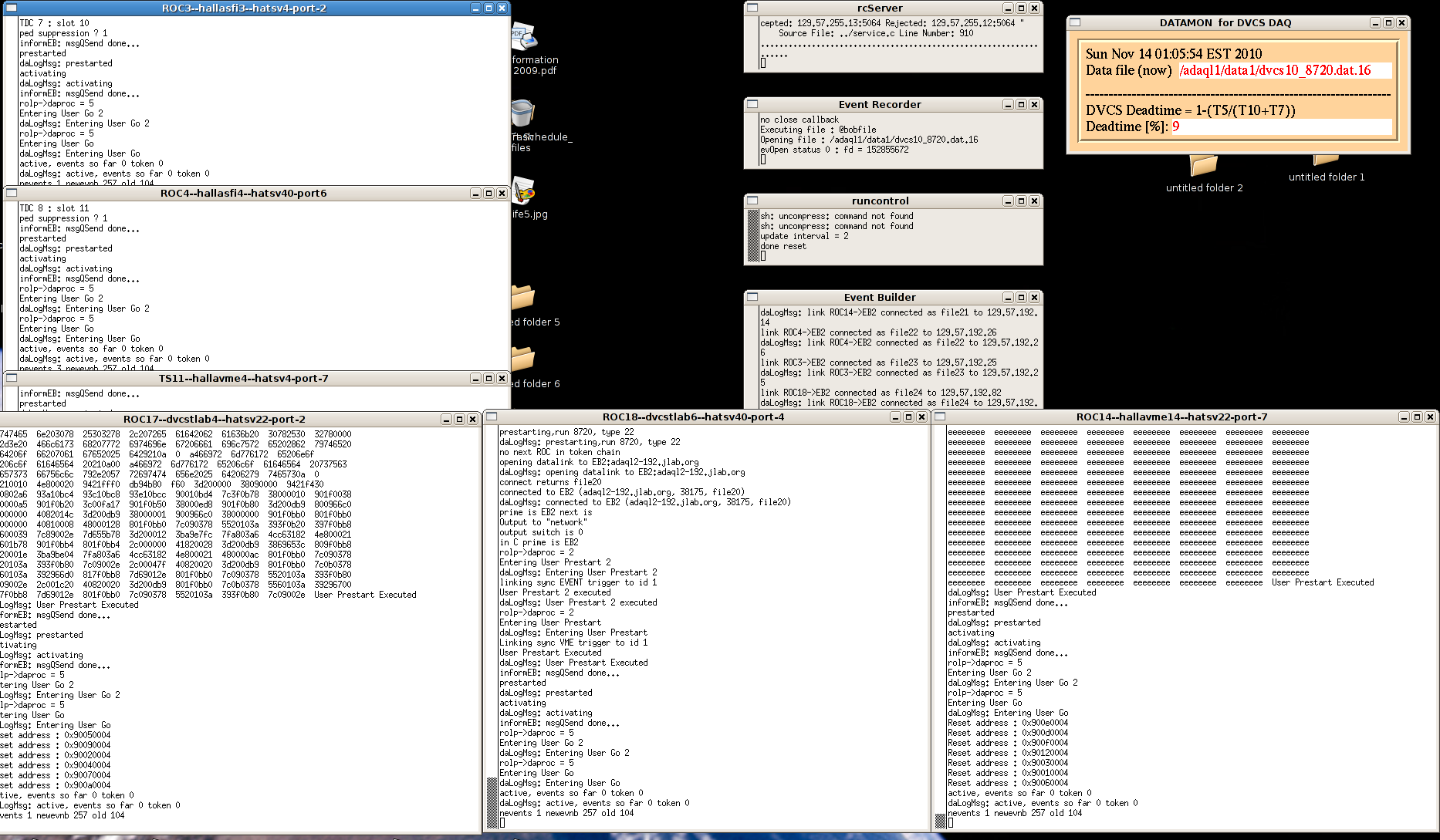
Task: Close the ROC14 terminal window
Action: tap(1429, 417)
